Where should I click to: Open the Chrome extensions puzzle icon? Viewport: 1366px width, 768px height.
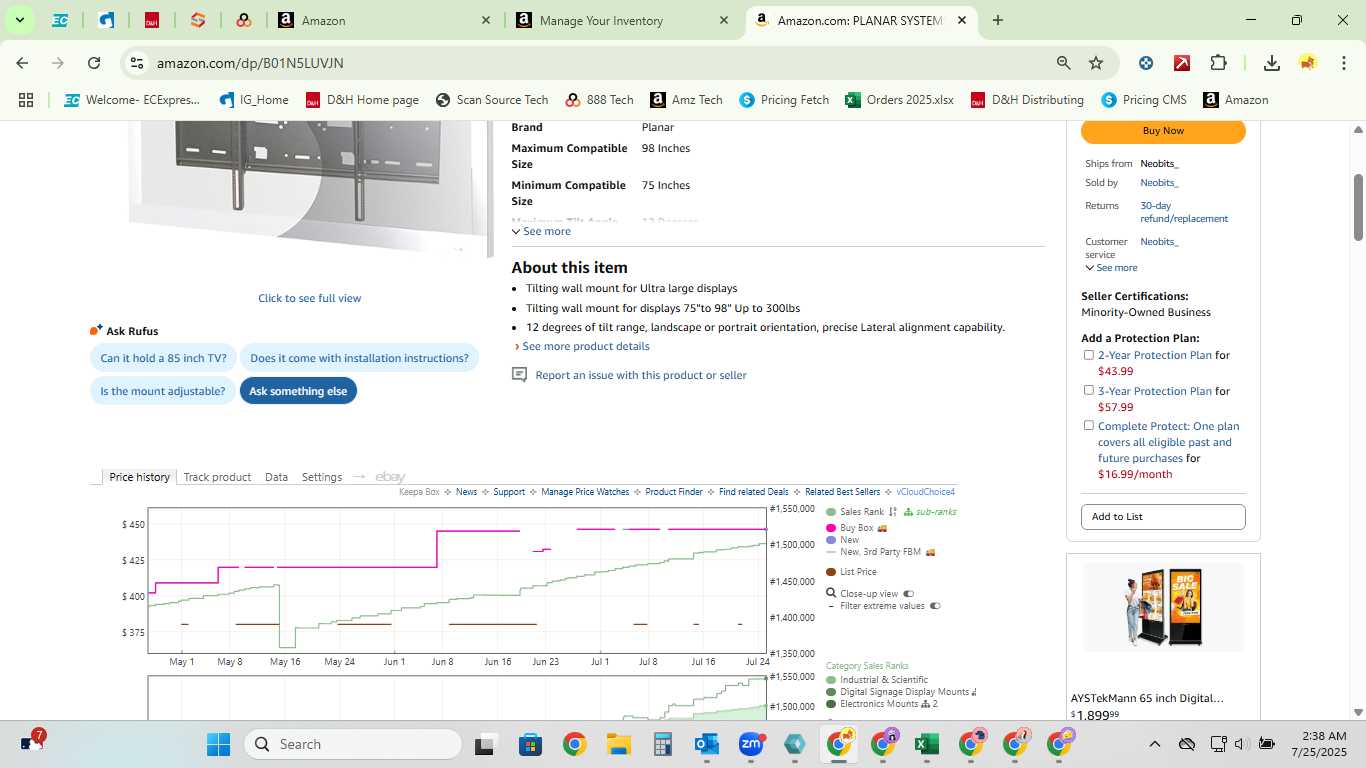coord(1218,63)
